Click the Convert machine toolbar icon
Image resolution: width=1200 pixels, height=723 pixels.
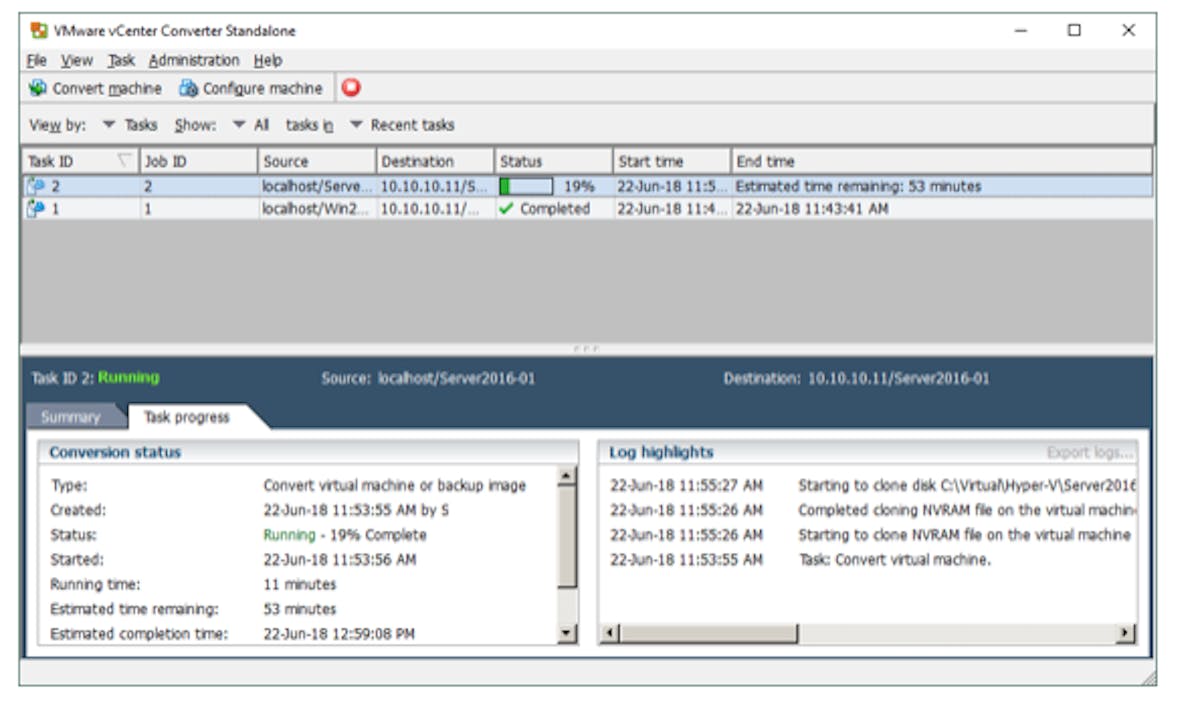click(x=38, y=88)
